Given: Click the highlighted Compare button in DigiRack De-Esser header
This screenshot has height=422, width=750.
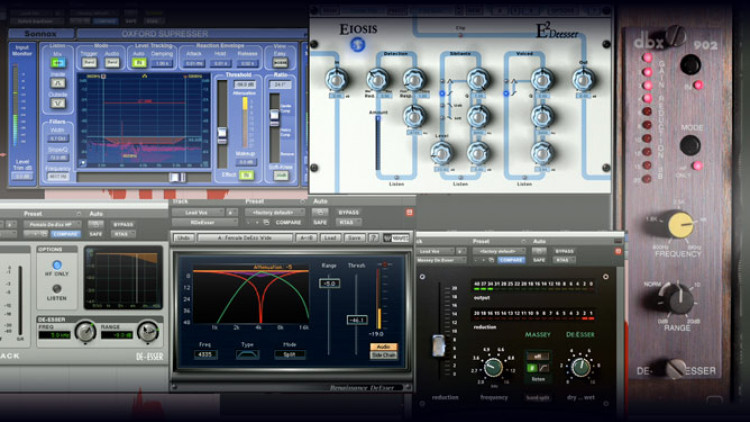Looking at the screenshot, I should coord(66,234).
